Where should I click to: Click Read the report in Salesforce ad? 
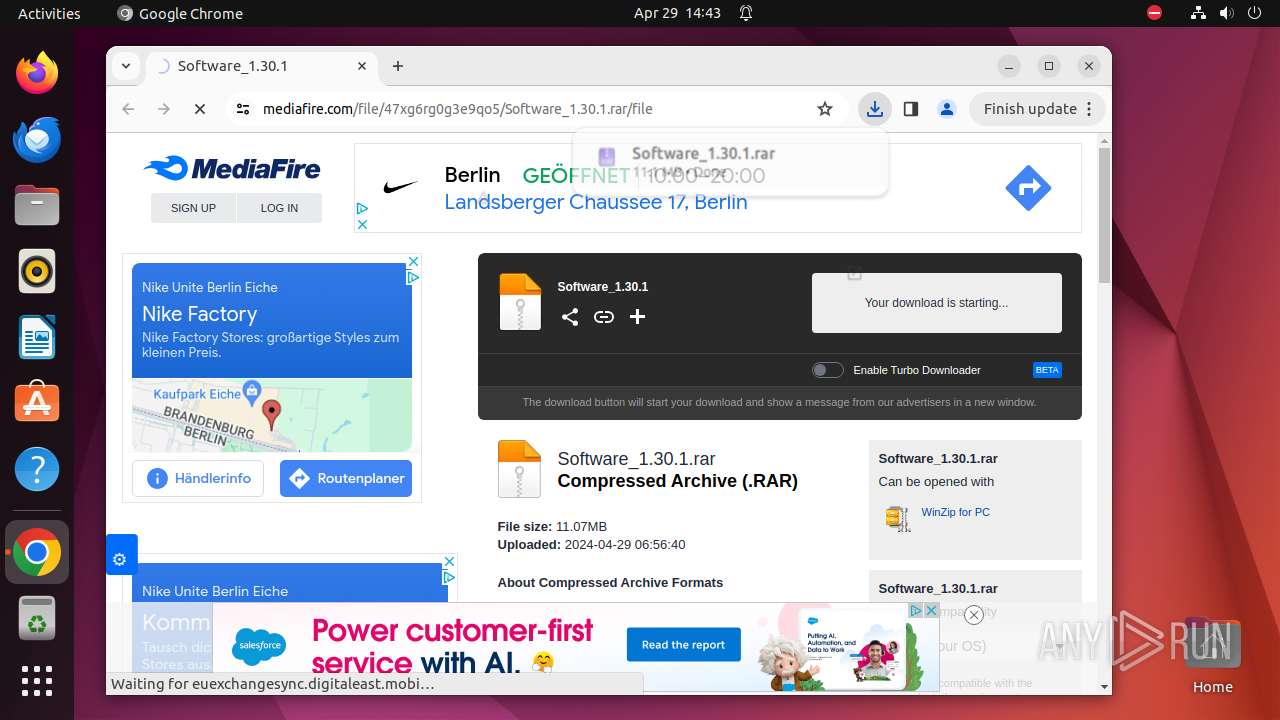pyautogui.click(x=684, y=645)
